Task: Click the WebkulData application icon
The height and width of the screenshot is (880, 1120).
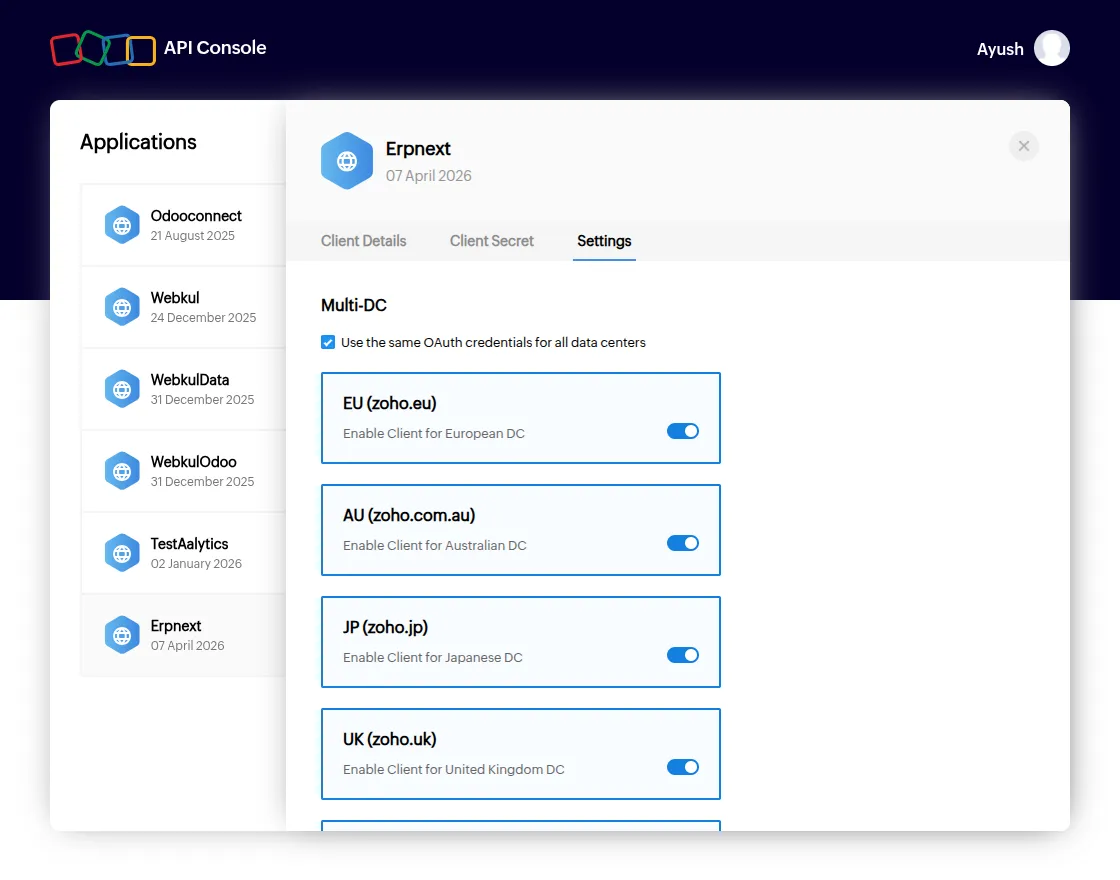Action: (122, 389)
